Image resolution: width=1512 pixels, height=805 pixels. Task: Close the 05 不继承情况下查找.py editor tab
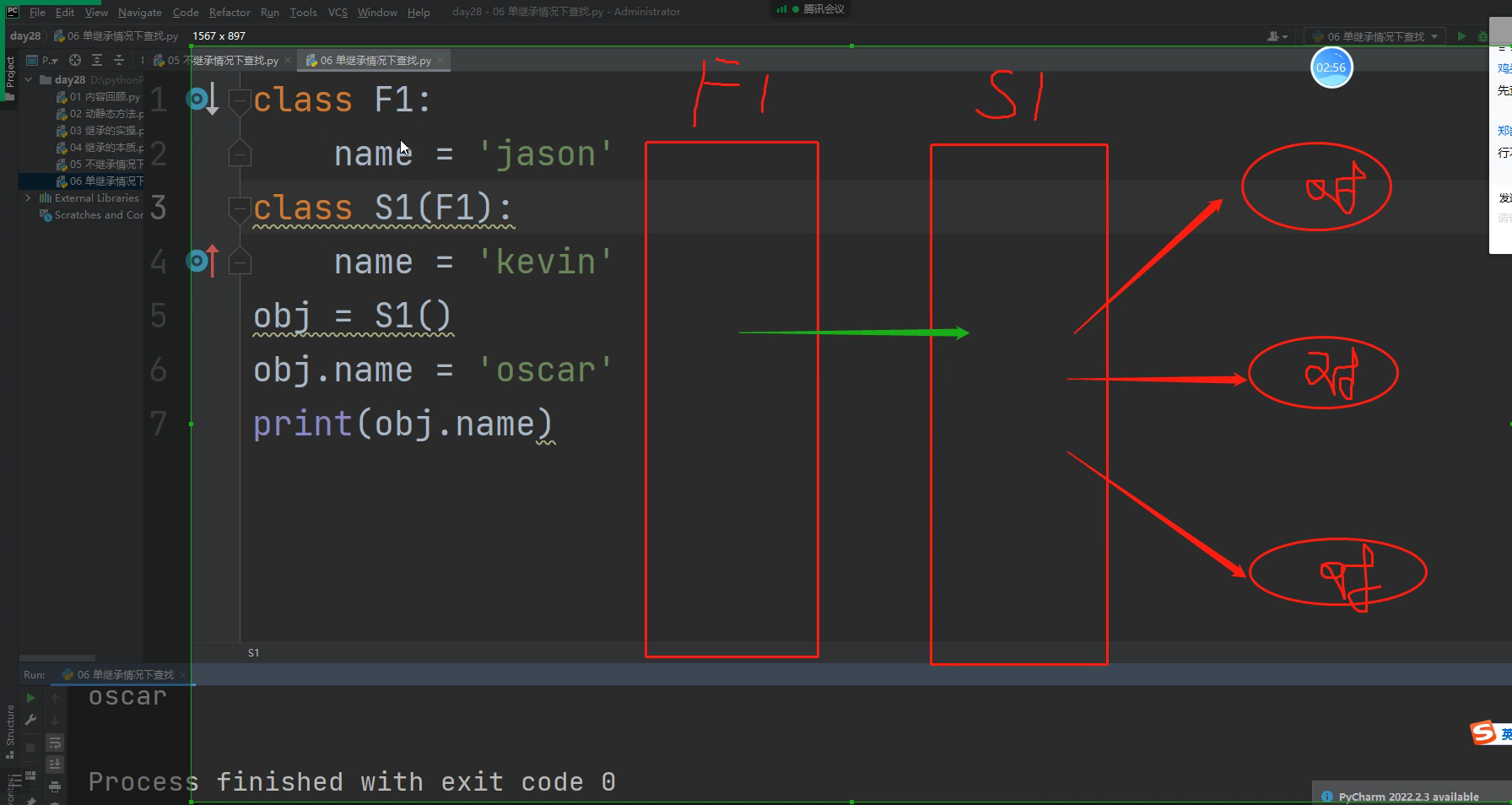tap(288, 60)
